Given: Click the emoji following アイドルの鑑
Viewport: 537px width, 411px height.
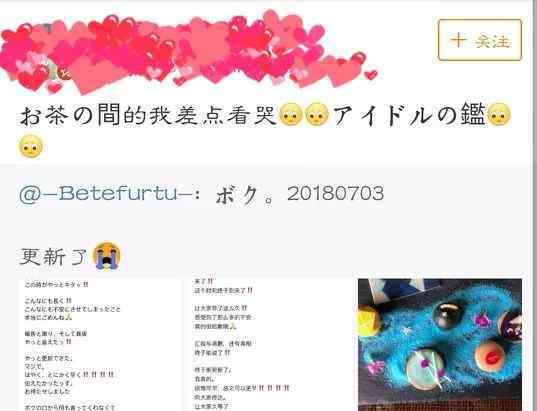Looking at the screenshot, I should pos(499,115).
